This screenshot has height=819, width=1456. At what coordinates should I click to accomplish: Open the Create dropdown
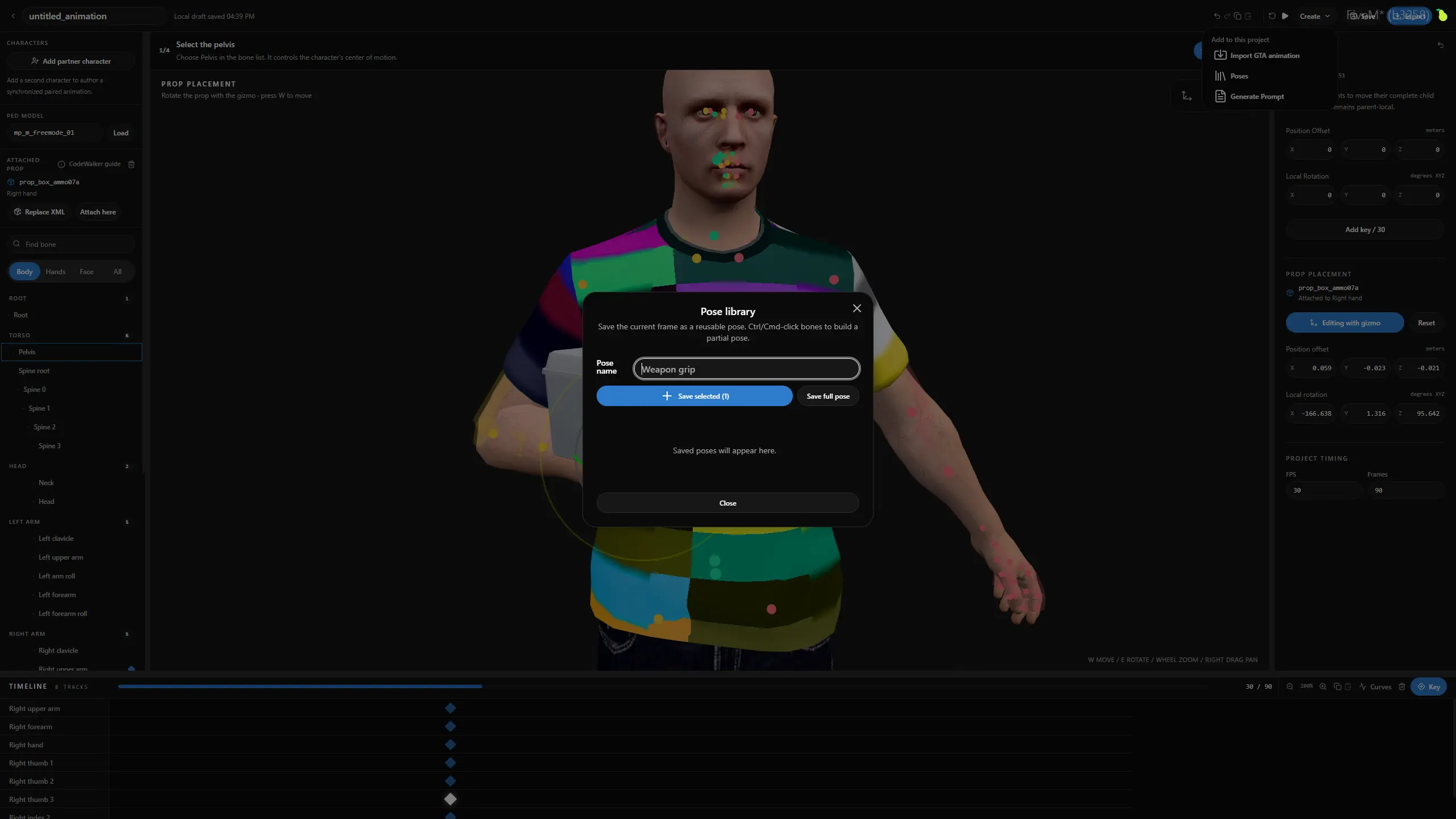click(1314, 16)
